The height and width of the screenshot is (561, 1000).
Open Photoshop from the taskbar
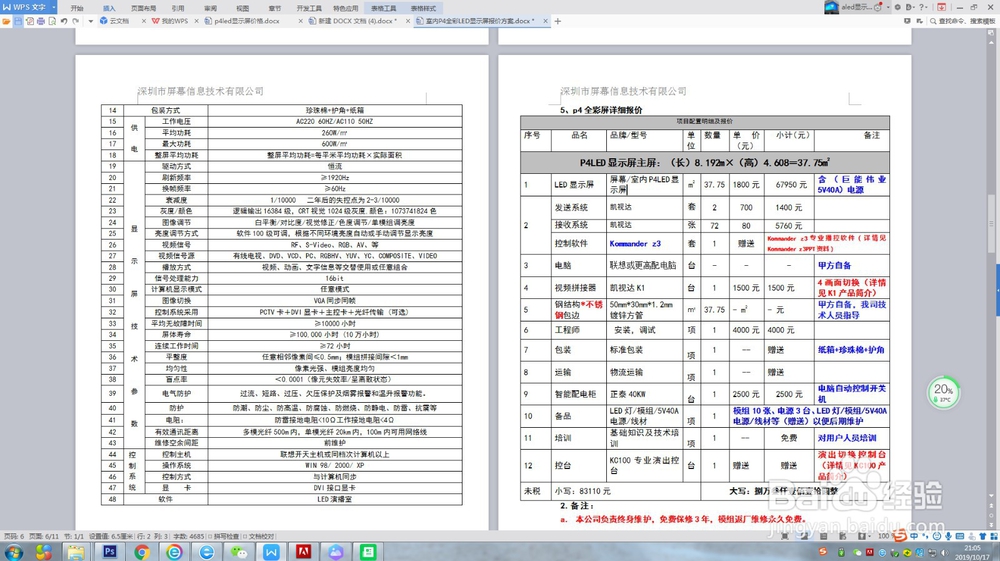point(110,552)
